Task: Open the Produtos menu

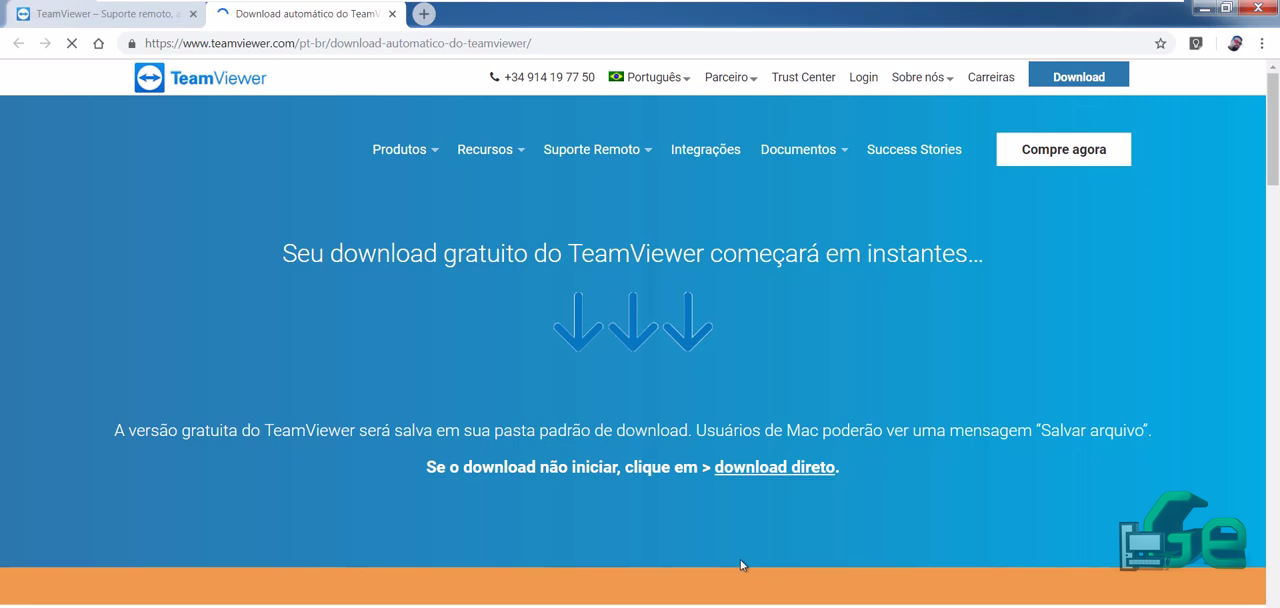Action: [x=405, y=149]
